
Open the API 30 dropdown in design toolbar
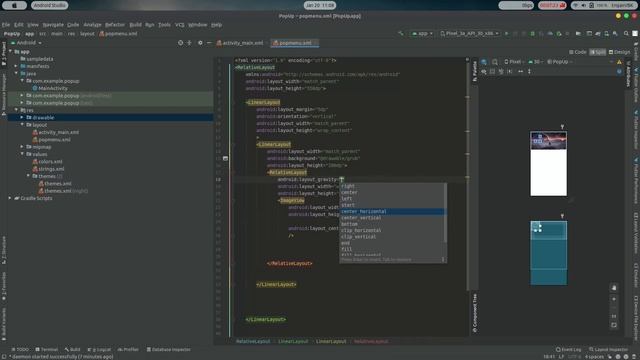536,62
